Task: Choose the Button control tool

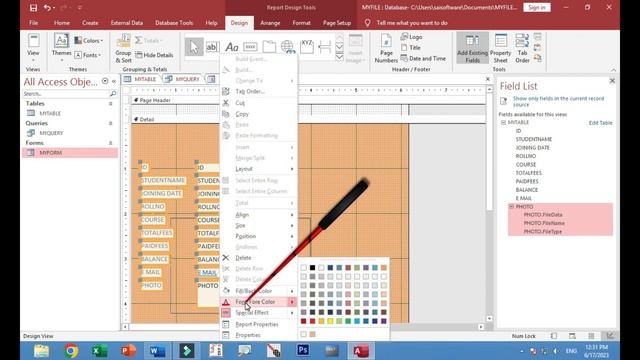Action: [250, 47]
